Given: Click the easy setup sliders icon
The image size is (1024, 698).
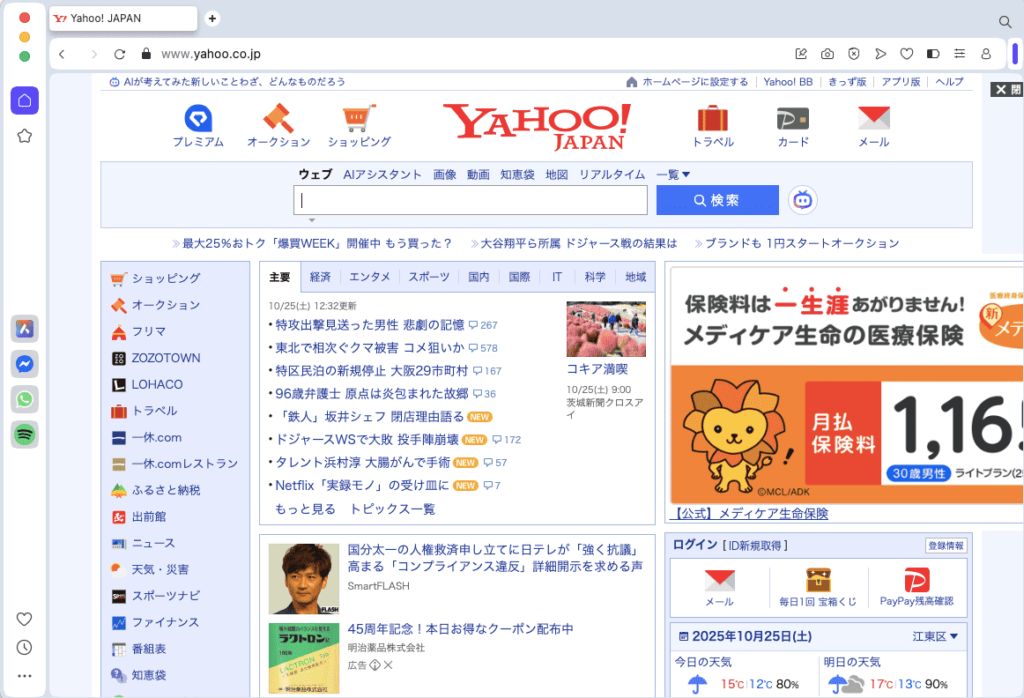Looking at the screenshot, I should pos(959,54).
